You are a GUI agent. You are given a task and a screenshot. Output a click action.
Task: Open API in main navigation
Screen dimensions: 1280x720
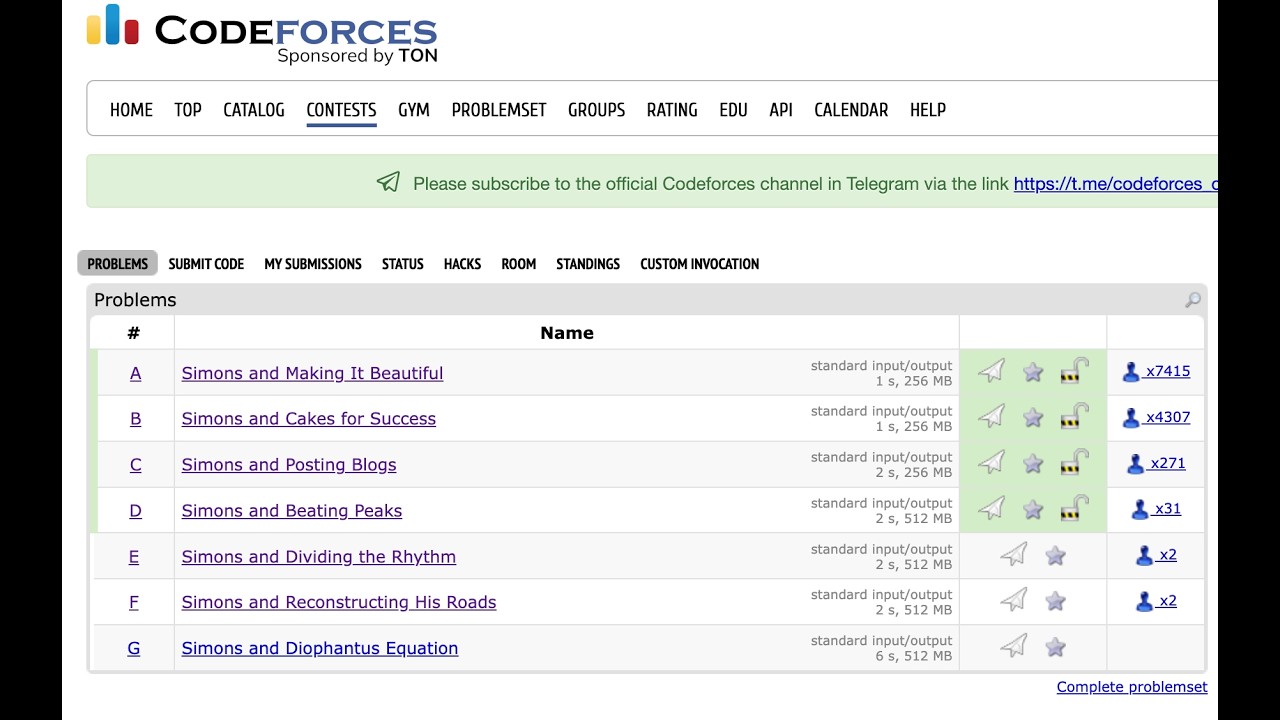coord(781,110)
